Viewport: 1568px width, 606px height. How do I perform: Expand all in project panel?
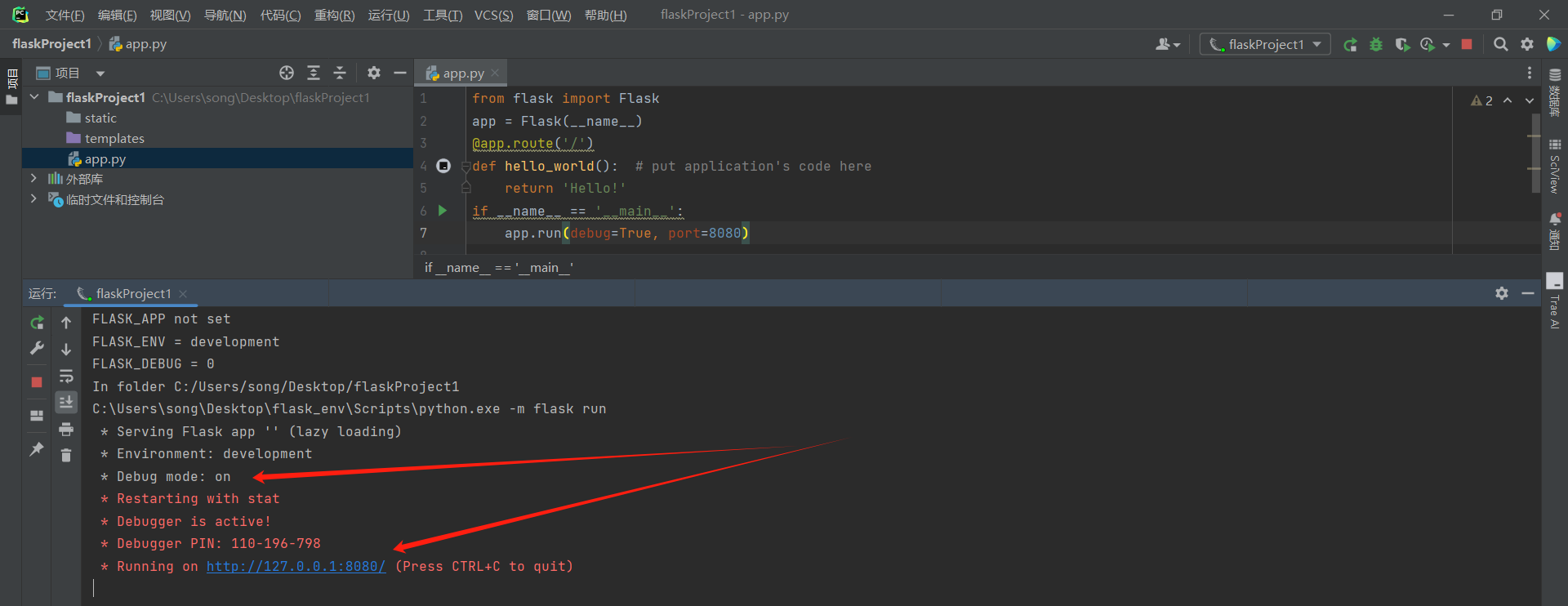[x=314, y=73]
